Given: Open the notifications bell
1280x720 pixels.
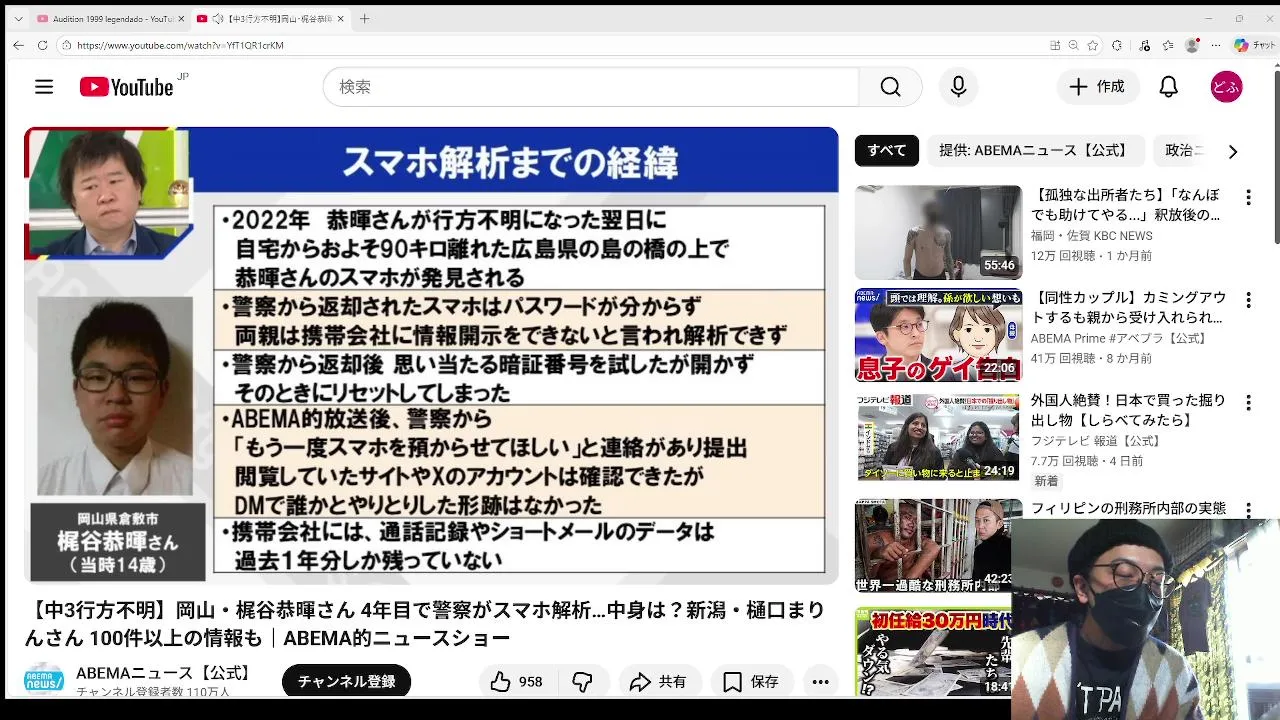Looking at the screenshot, I should (x=1168, y=87).
